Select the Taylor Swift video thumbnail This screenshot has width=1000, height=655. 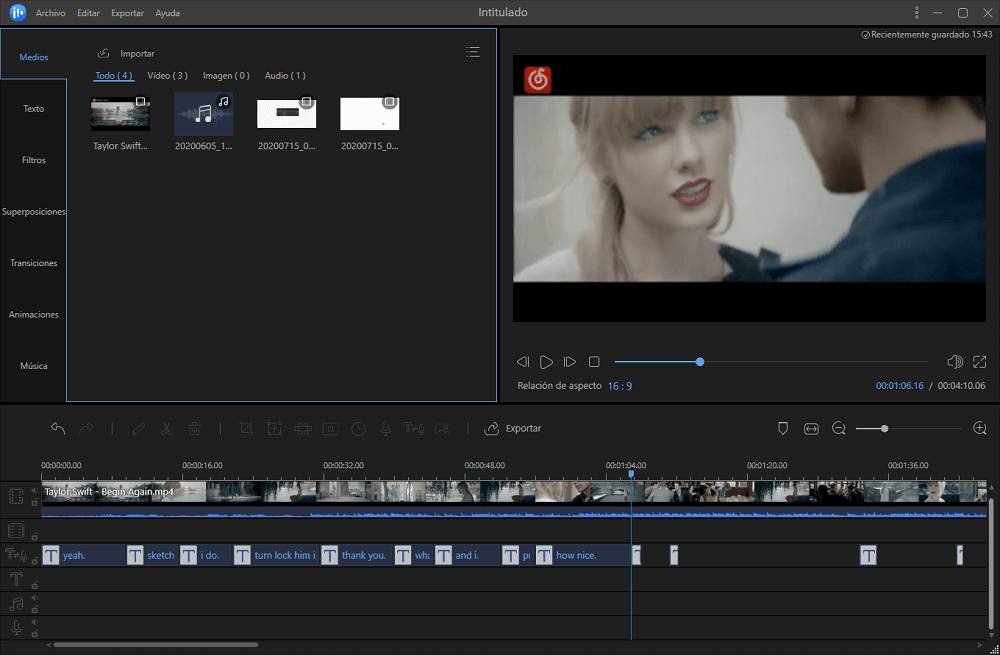point(121,115)
